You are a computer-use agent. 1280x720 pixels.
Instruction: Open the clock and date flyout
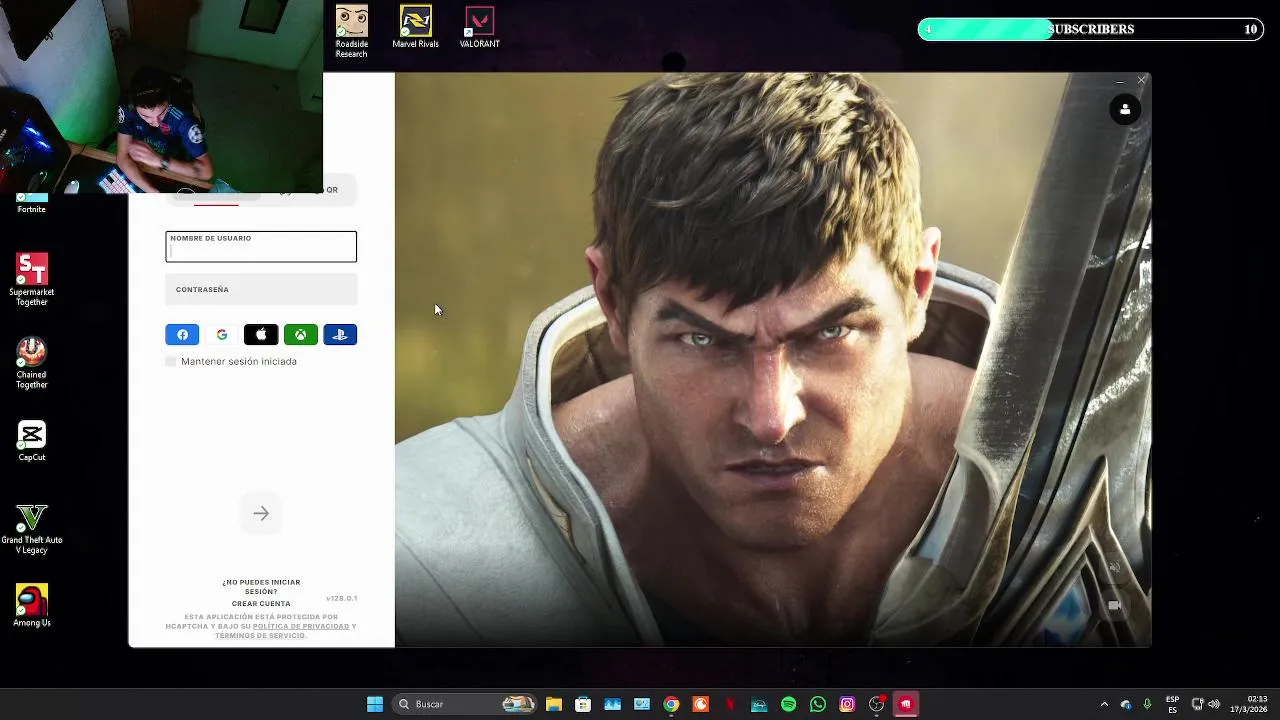1249,704
